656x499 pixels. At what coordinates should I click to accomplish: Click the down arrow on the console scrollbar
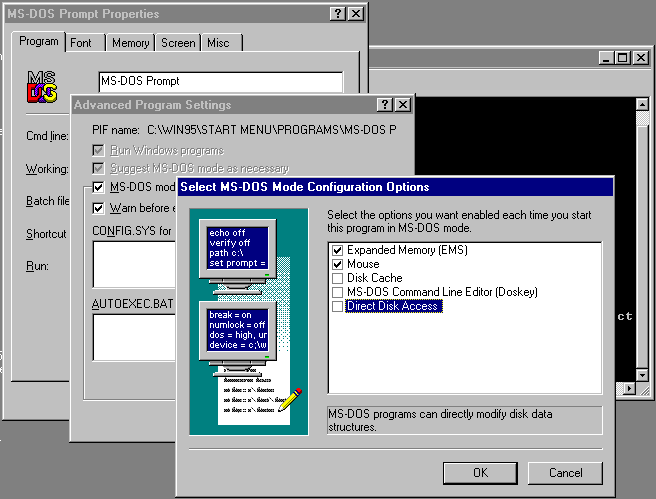point(630,387)
